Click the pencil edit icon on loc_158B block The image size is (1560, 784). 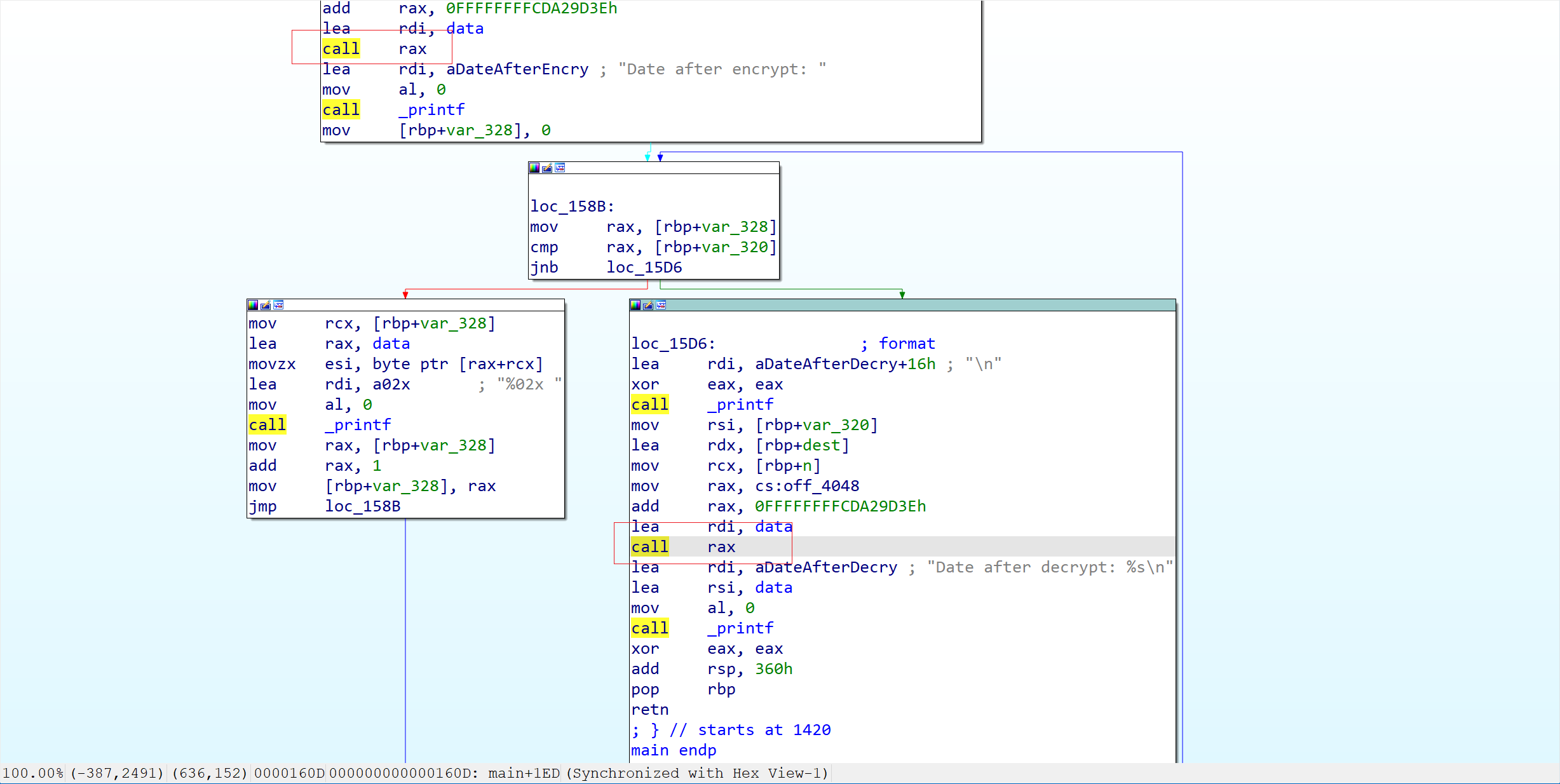point(547,168)
